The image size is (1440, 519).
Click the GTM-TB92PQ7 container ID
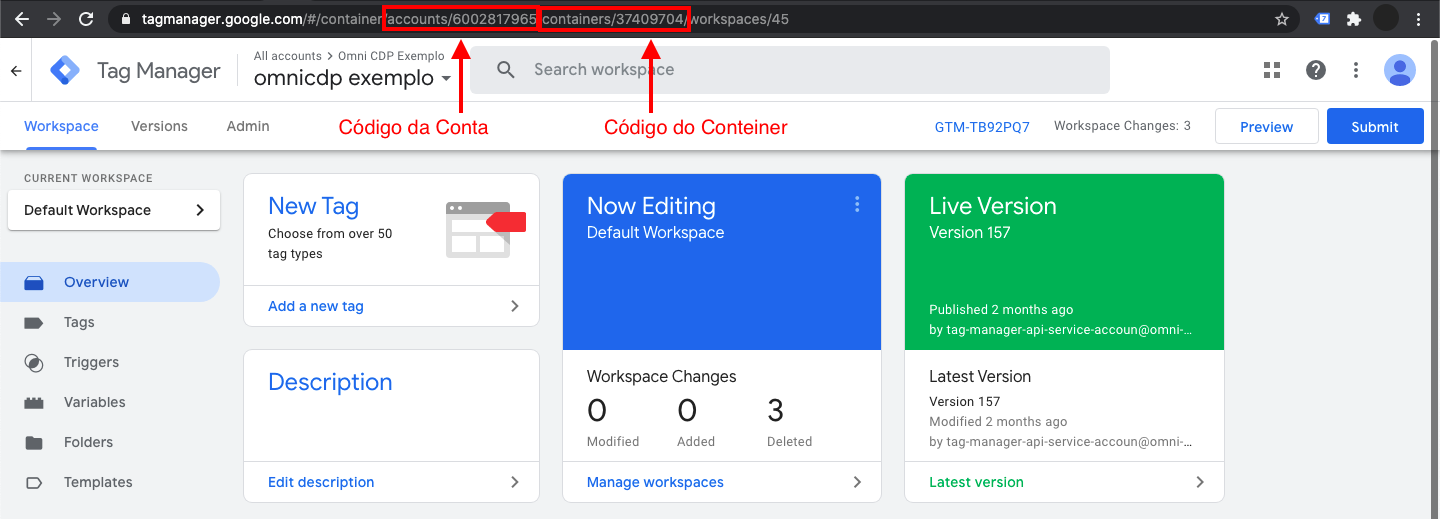click(982, 127)
